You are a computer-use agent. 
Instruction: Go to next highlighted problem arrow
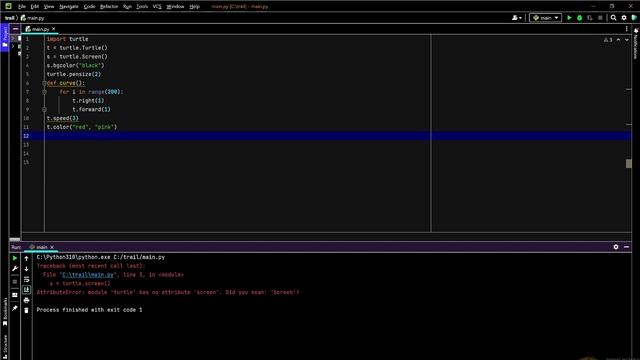point(627,40)
